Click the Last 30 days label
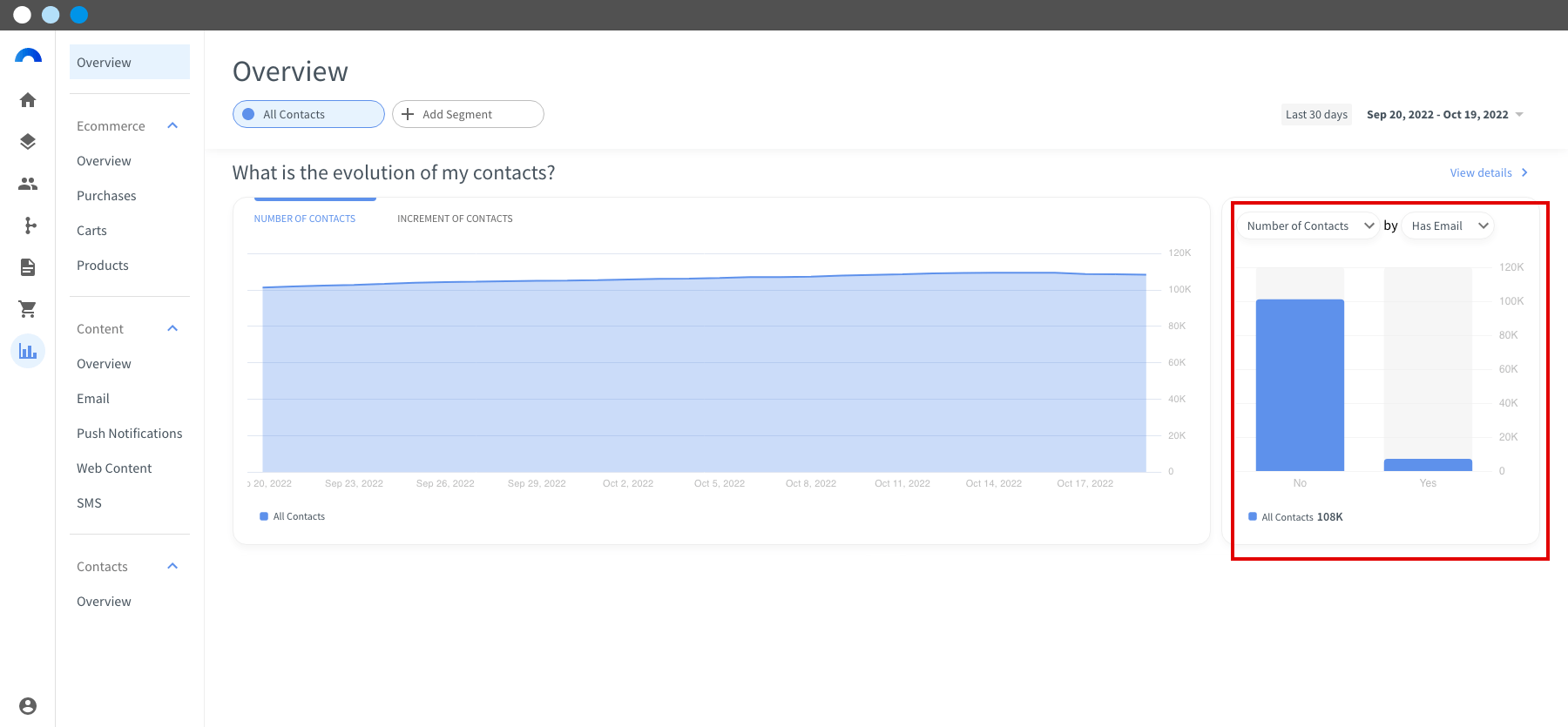Image resolution: width=1568 pixels, height=727 pixels. point(1316,114)
